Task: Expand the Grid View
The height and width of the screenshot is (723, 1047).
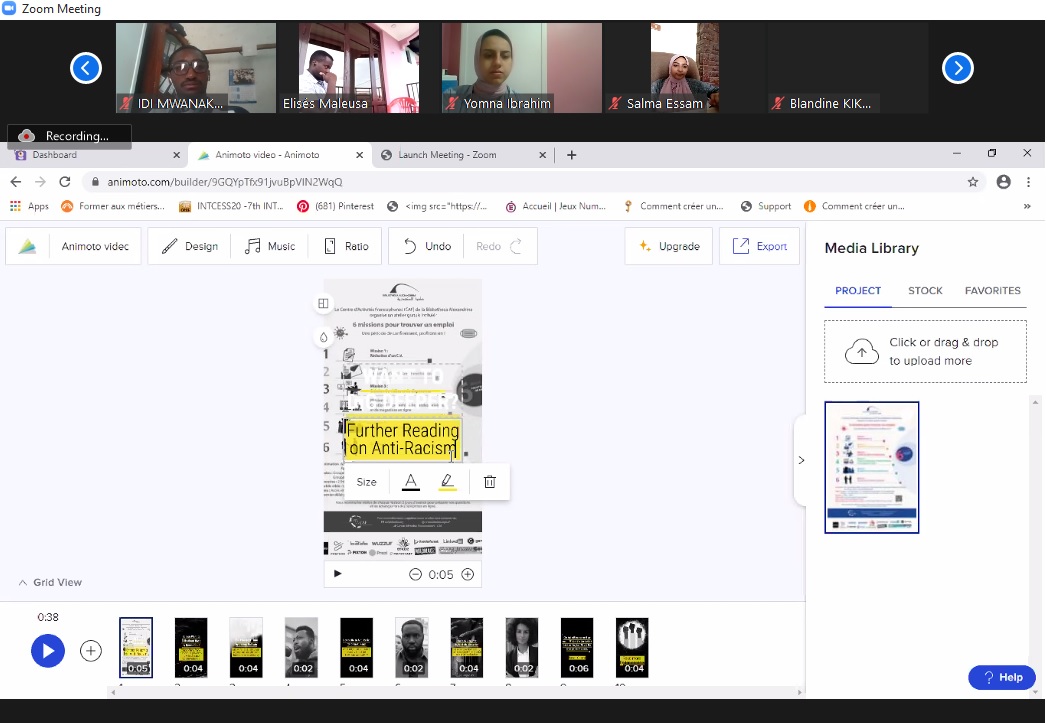Action: tap(50, 582)
